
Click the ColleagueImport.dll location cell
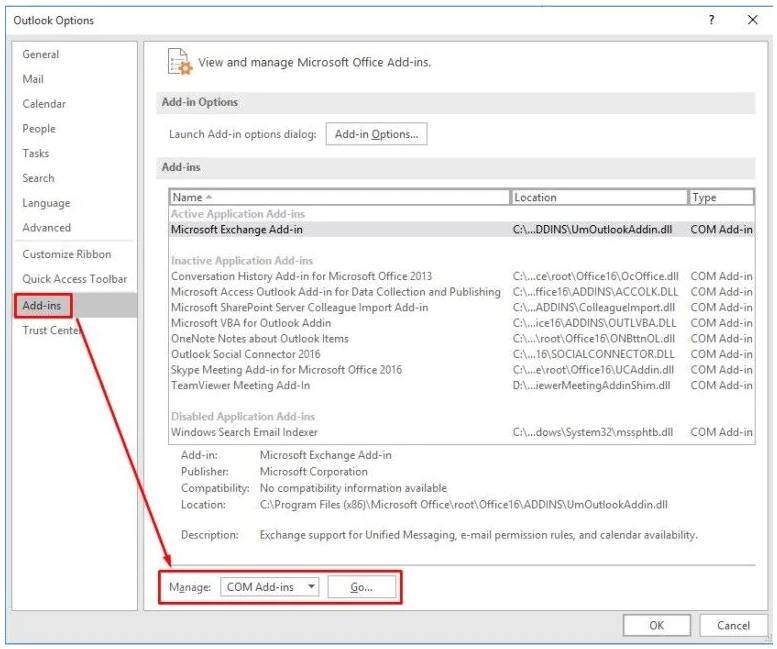click(x=594, y=307)
